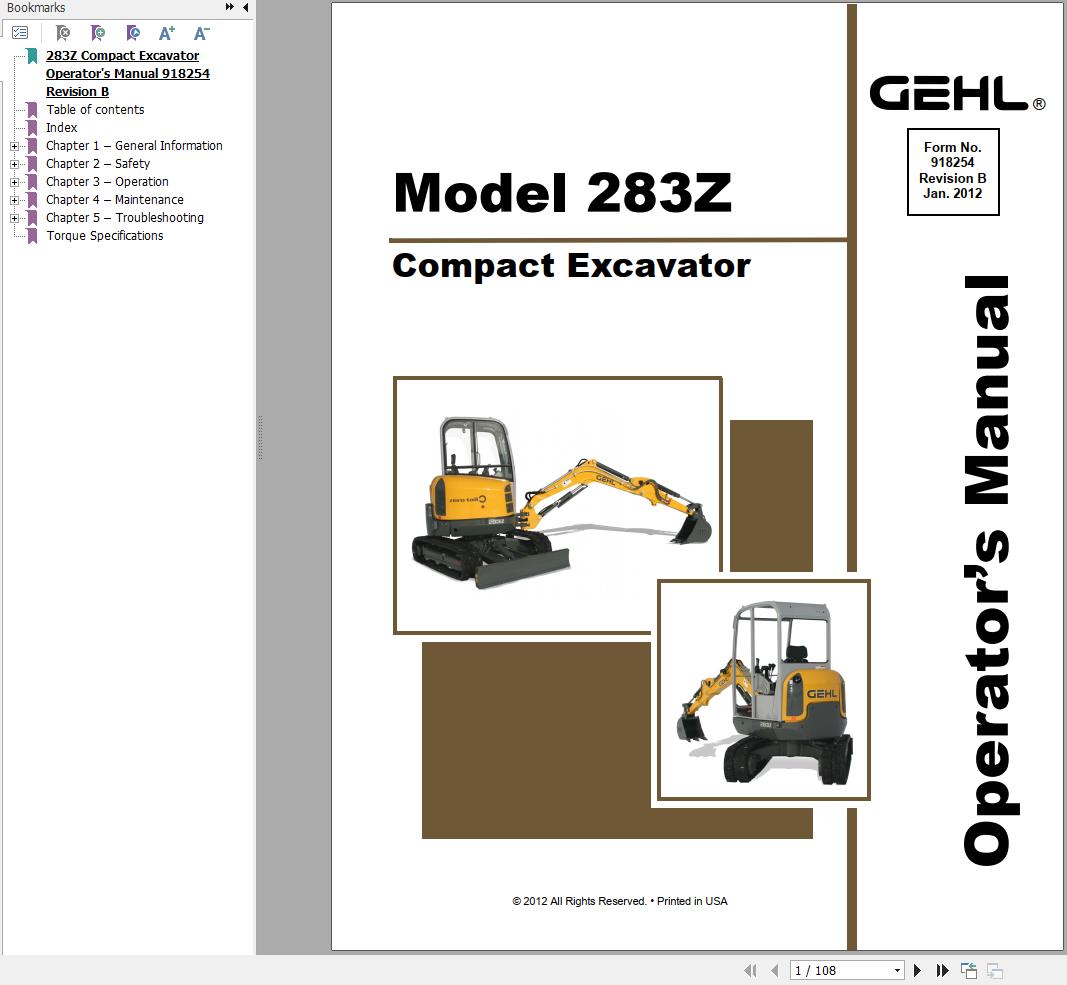Expand the Chapter 2 – Safety node
The height and width of the screenshot is (985, 1067).
[x=14, y=164]
